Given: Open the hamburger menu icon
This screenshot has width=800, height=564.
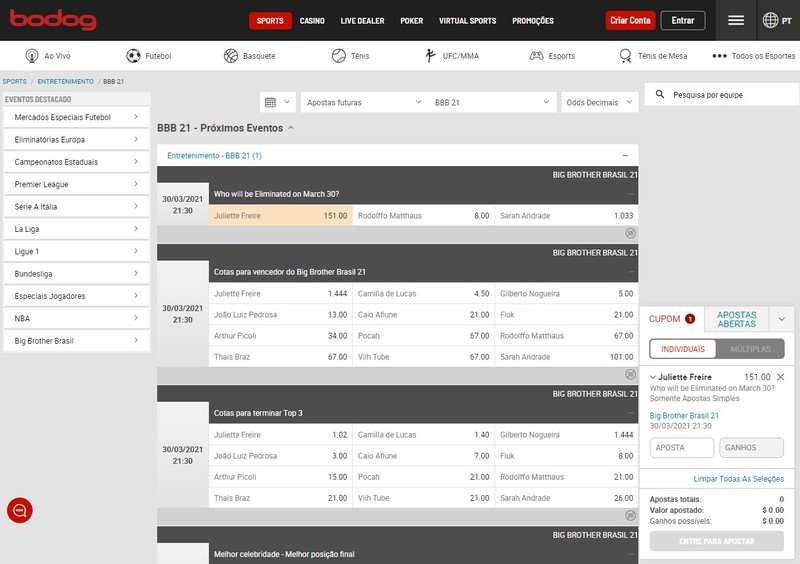Looking at the screenshot, I should click(x=736, y=20).
